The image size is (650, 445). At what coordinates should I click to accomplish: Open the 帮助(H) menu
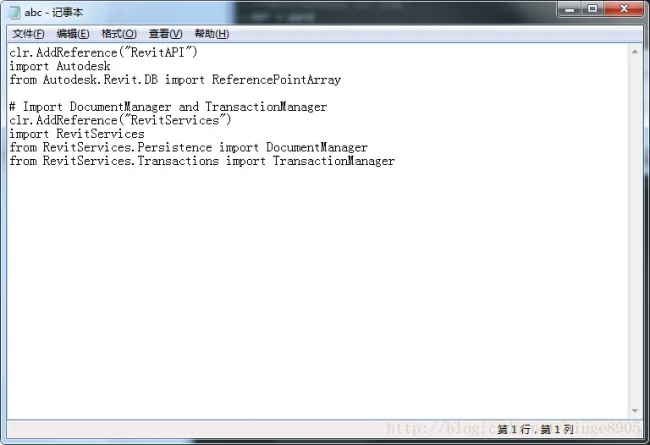click(x=212, y=34)
